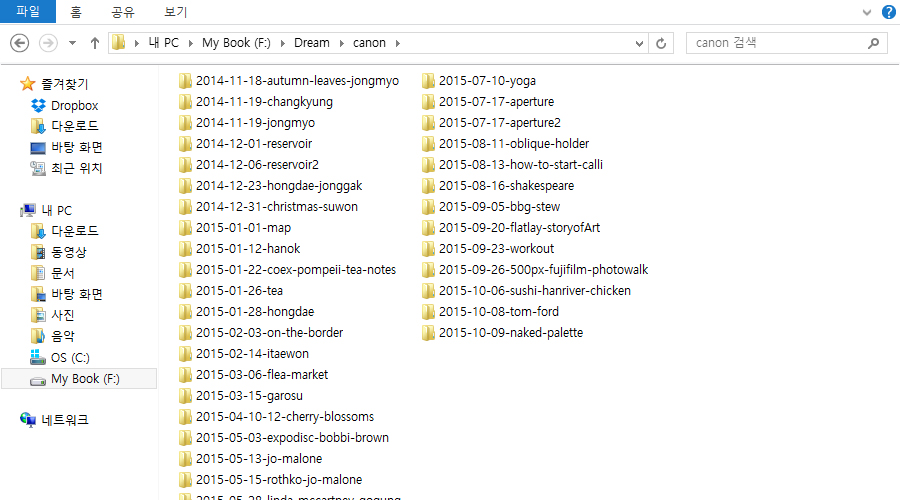Click the Up one level arrow
Screen dimensions: 900x500
click(95, 43)
